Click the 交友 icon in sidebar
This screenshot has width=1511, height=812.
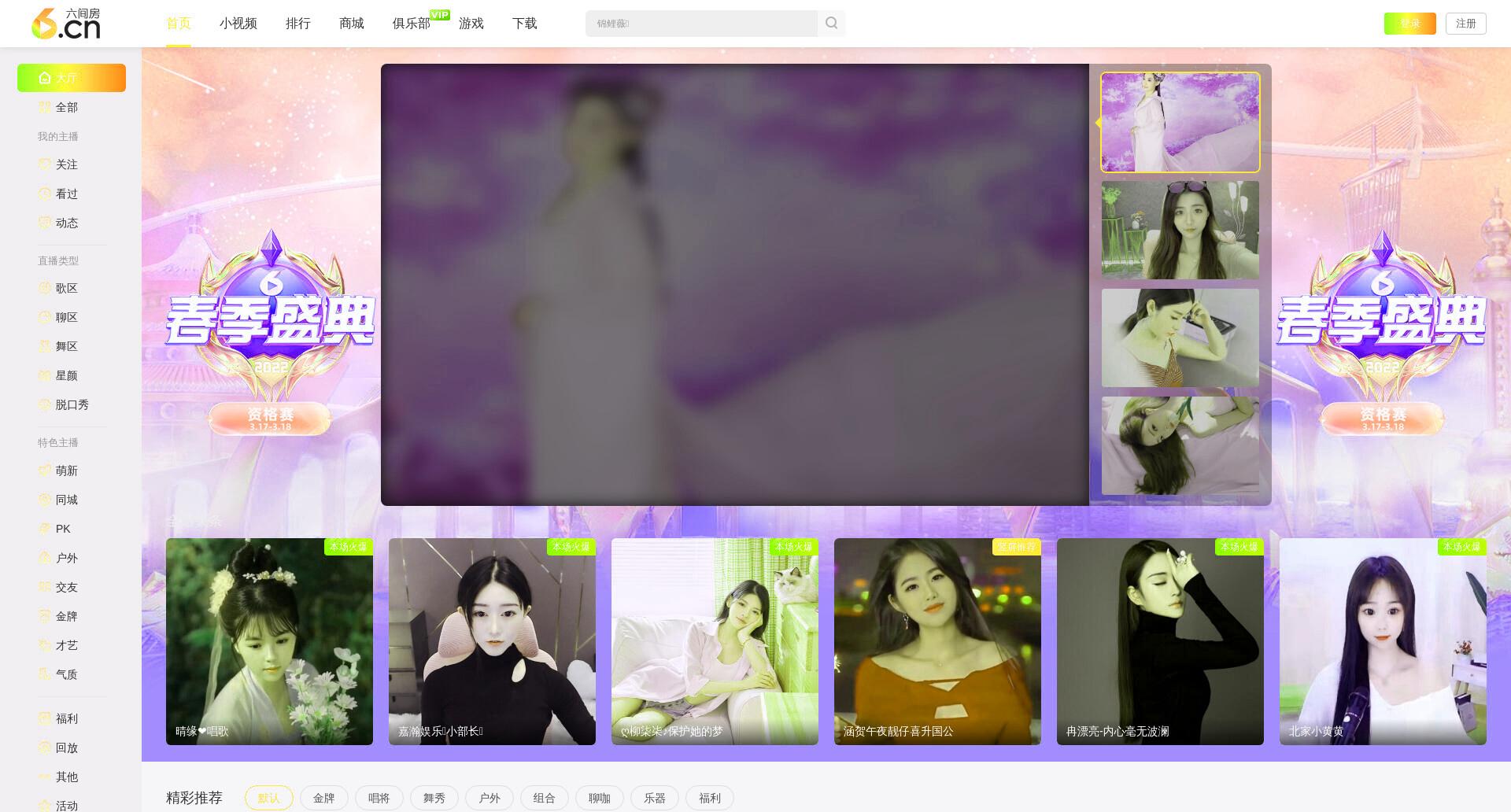pos(45,587)
